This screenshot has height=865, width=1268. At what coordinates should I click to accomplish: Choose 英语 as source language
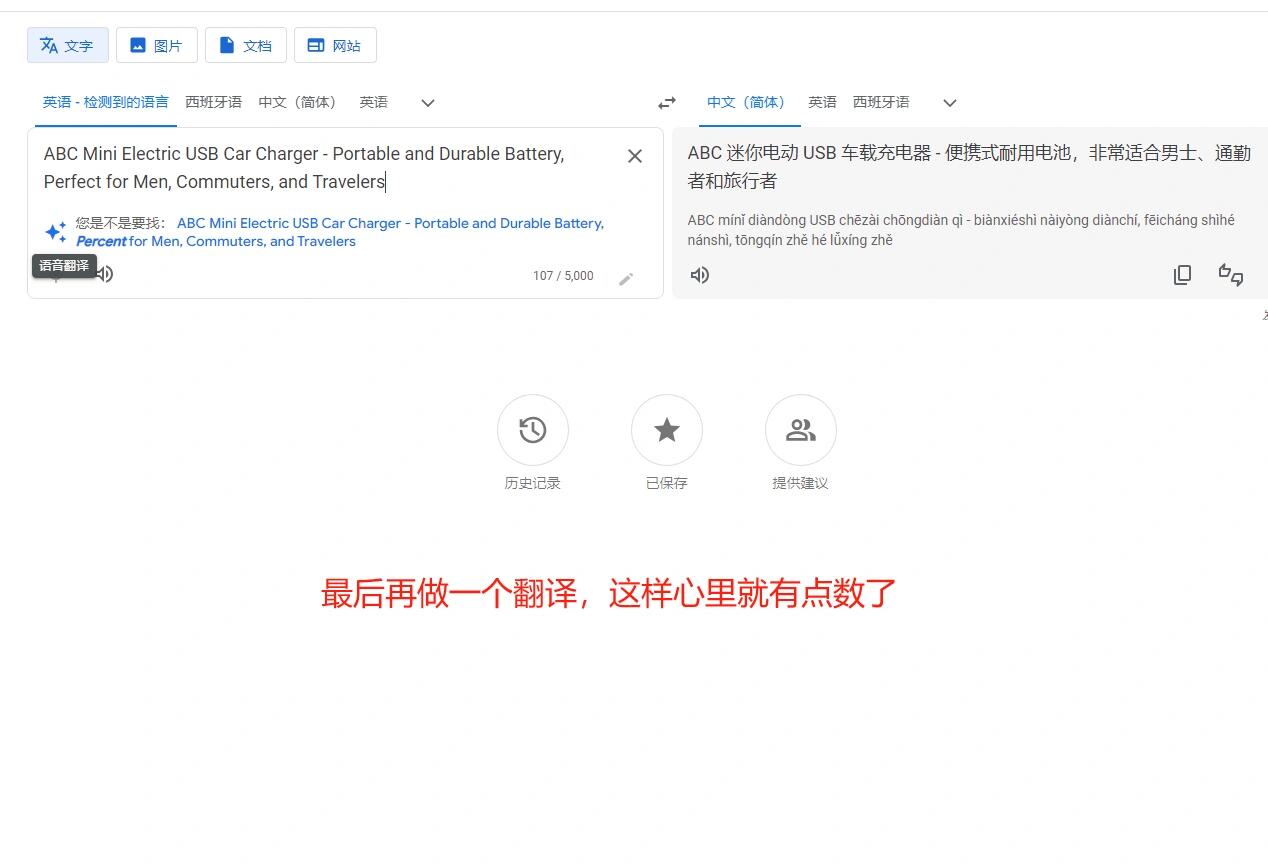[373, 102]
